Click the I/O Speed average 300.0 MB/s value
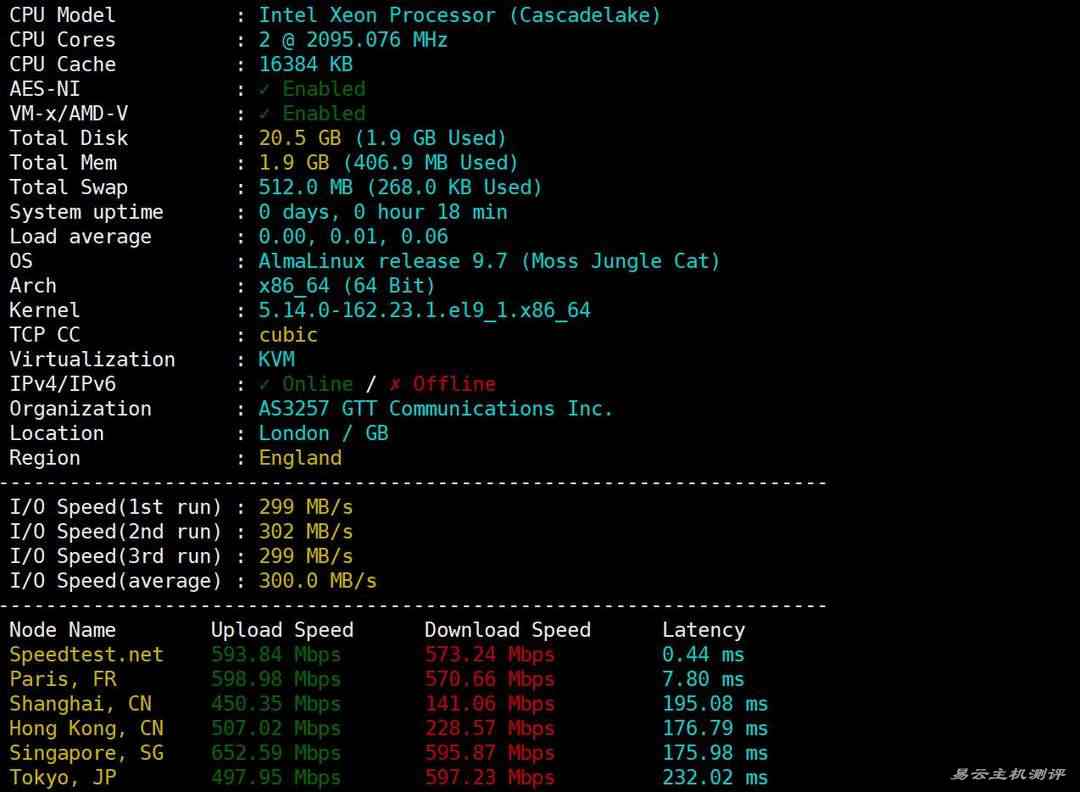This screenshot has height=792, width=1080. pyautogui.click(x=317, y=581)
